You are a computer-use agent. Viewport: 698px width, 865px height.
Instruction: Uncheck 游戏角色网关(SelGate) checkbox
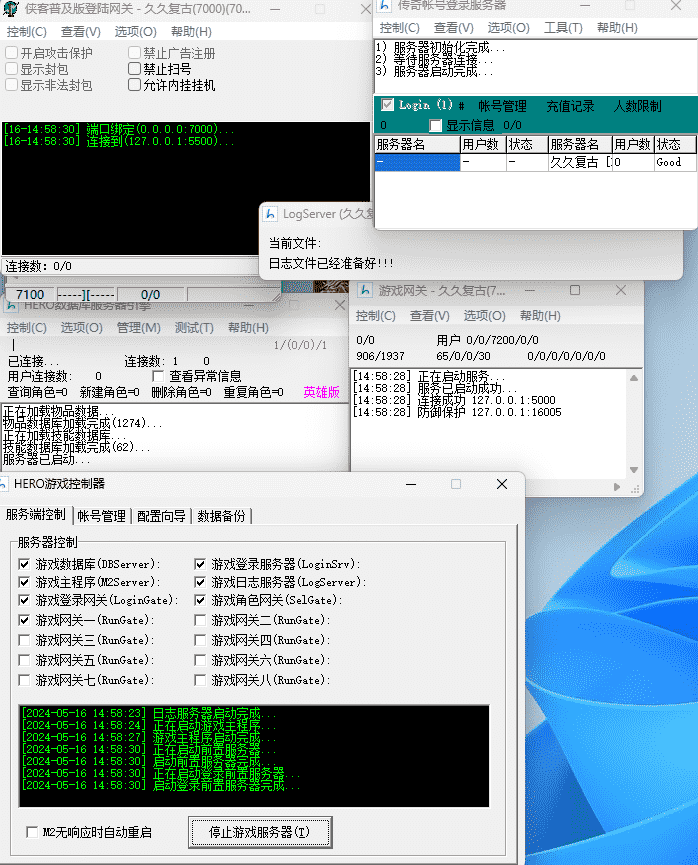click(x=200, y=600)
